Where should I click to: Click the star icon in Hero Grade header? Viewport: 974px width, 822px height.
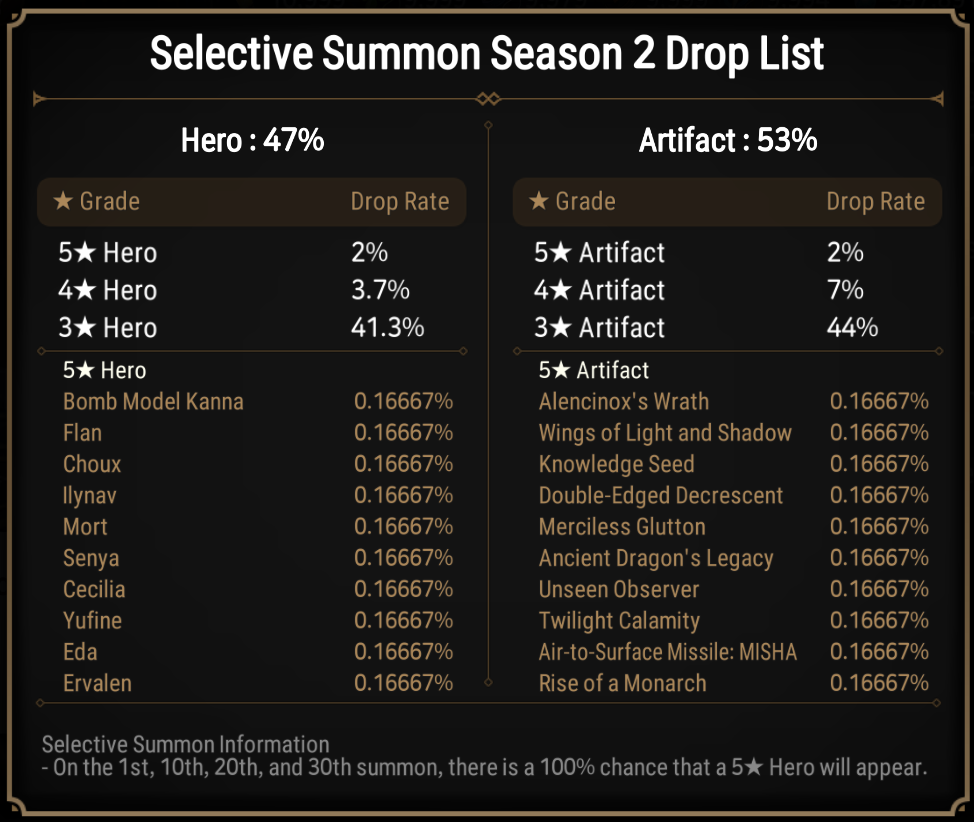tap(63, 201)
